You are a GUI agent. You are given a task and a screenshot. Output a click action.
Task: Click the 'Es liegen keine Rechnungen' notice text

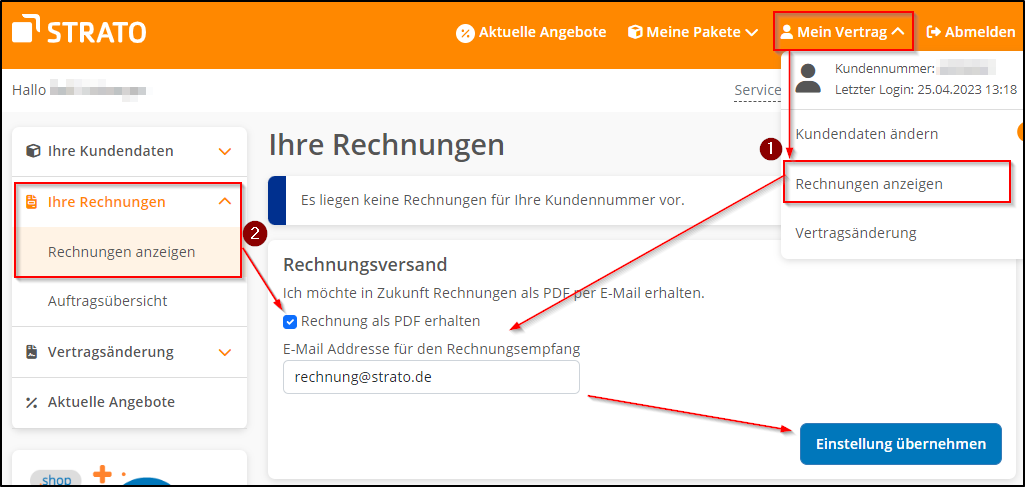492,200
